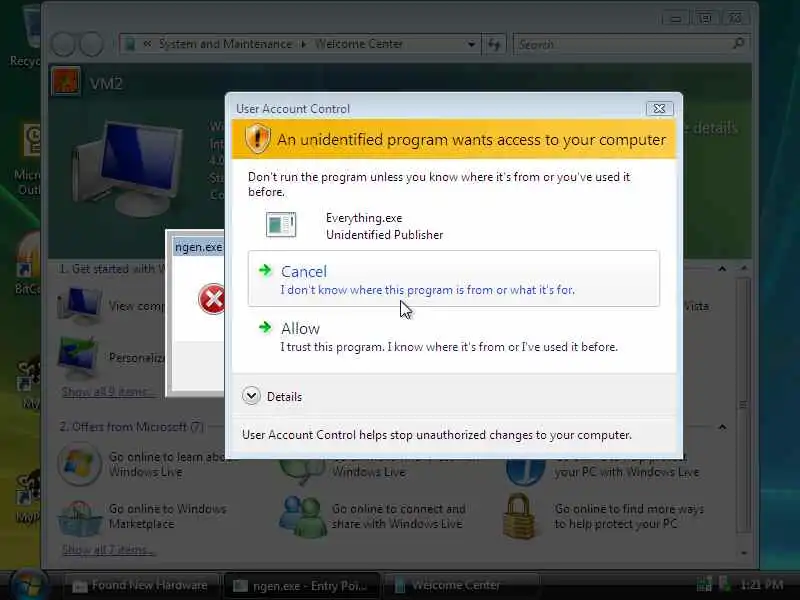This screenshot has width=800, height=600.
Task: Click the network icon in the system tray
Action: click(x=705, y=584)
